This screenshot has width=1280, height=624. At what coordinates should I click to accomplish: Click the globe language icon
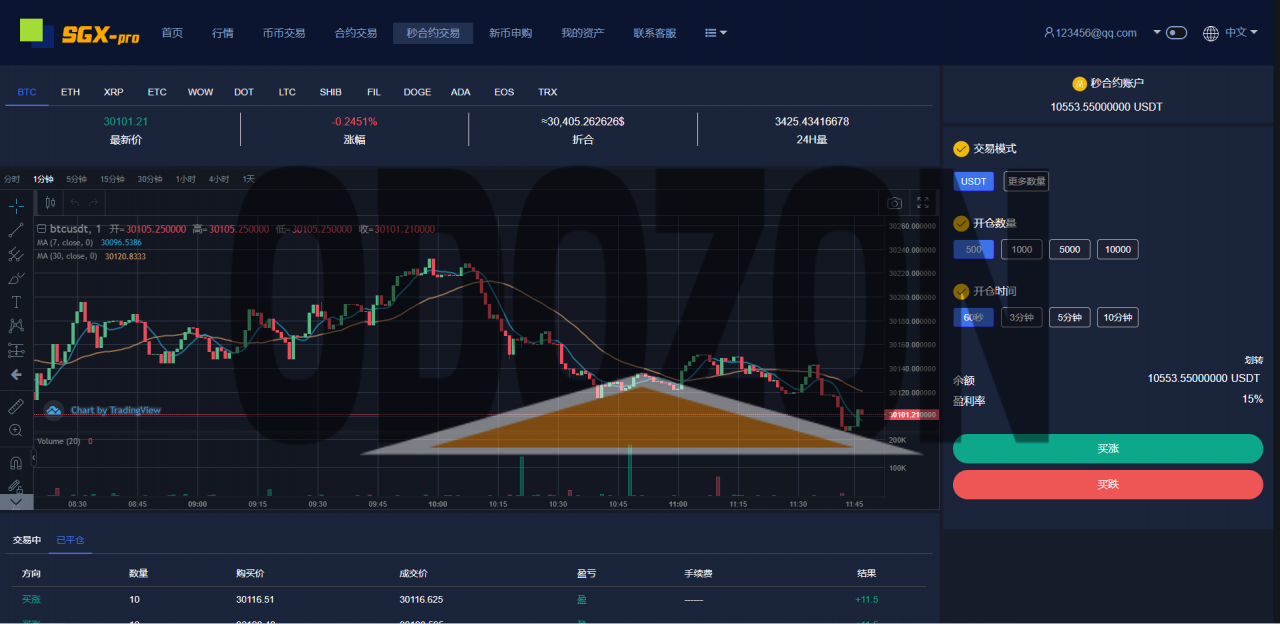pyautogui.click(x=1211, y=33)
